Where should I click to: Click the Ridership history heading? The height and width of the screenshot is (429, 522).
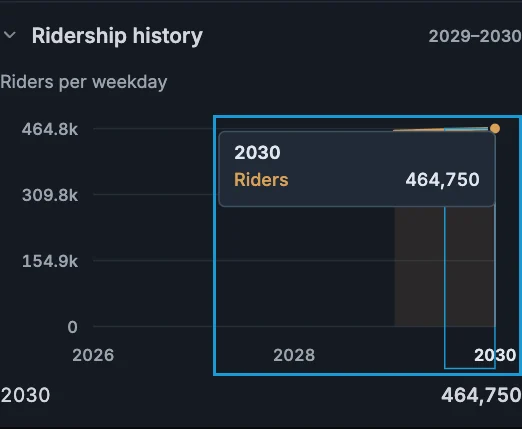tap(117, 36)
